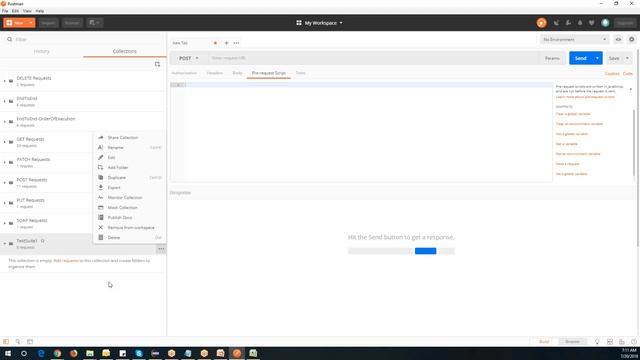This screenshot has width=640, height=360.
Task: Insert the Clear a global variable snippet
Action: [573, 114]
